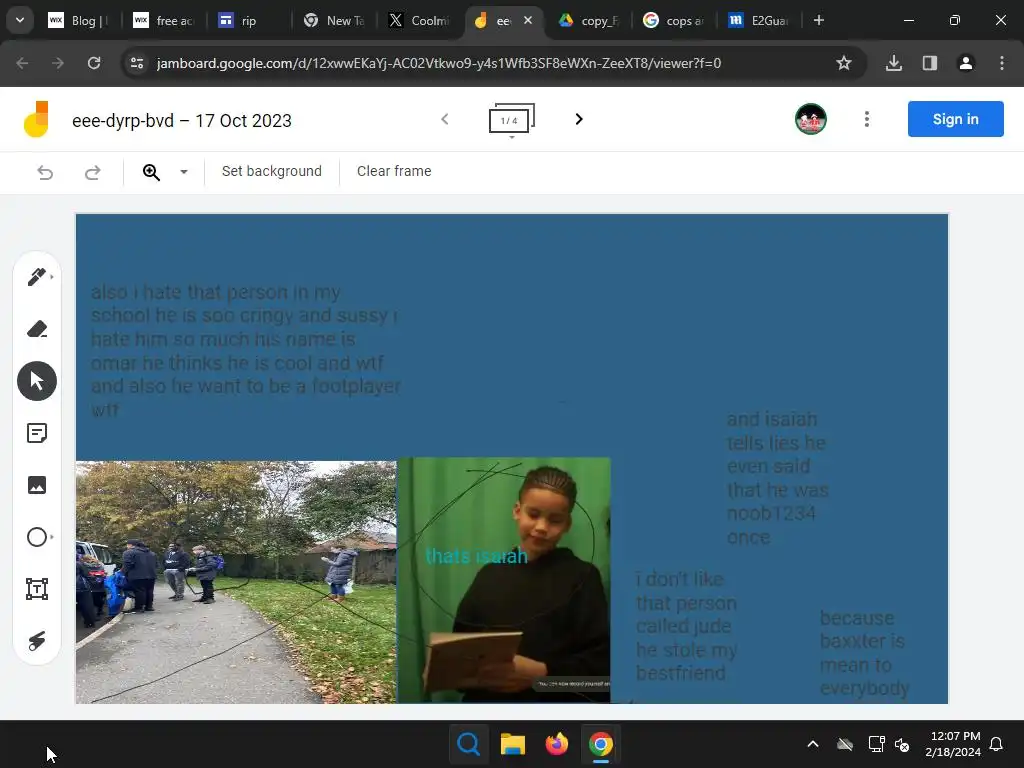Expand the frame bar 1/4
This screenshot has width=1024, height=768.
[x=511, y=120]
